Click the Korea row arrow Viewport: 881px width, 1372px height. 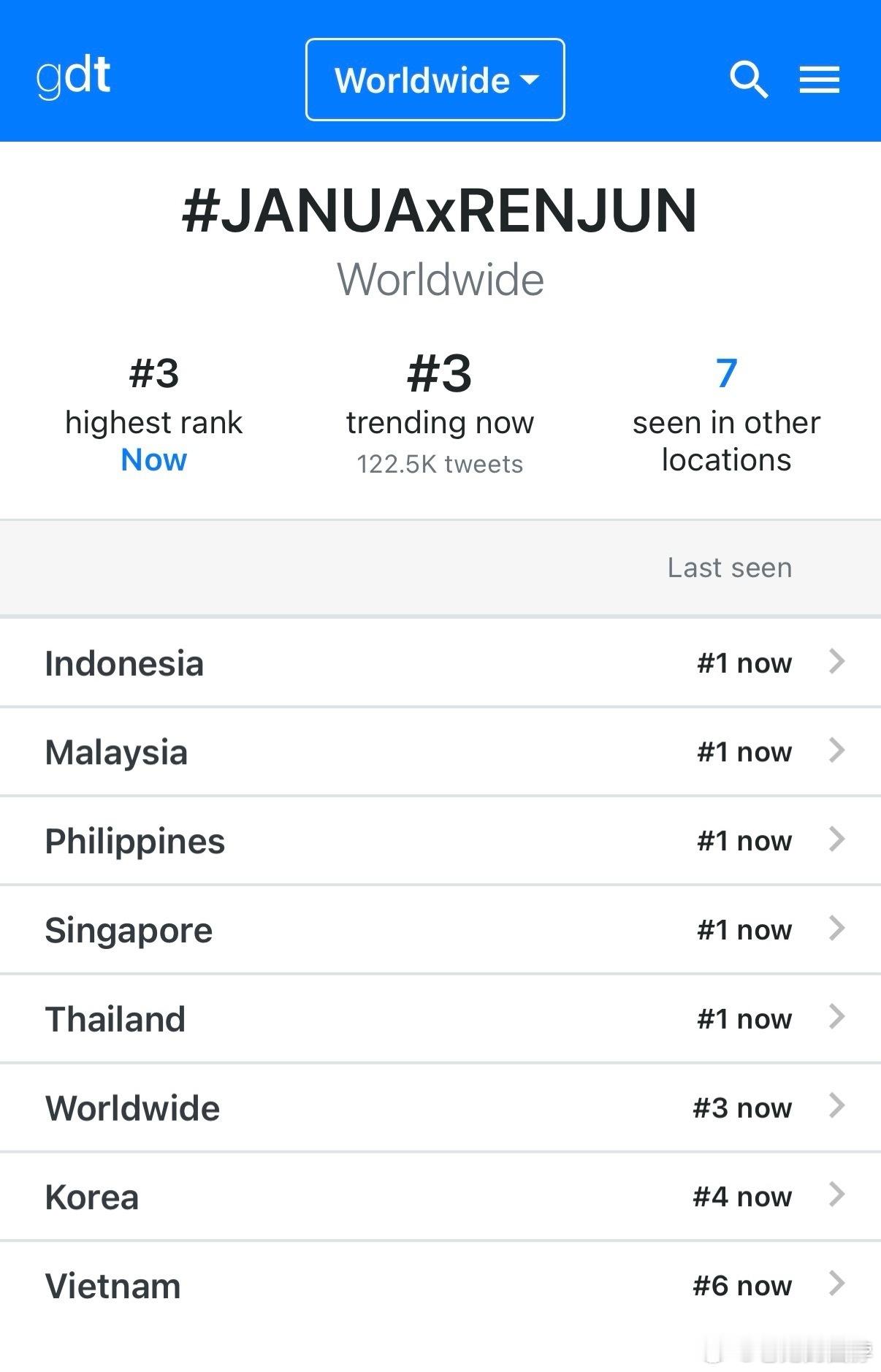[837, 1195]
